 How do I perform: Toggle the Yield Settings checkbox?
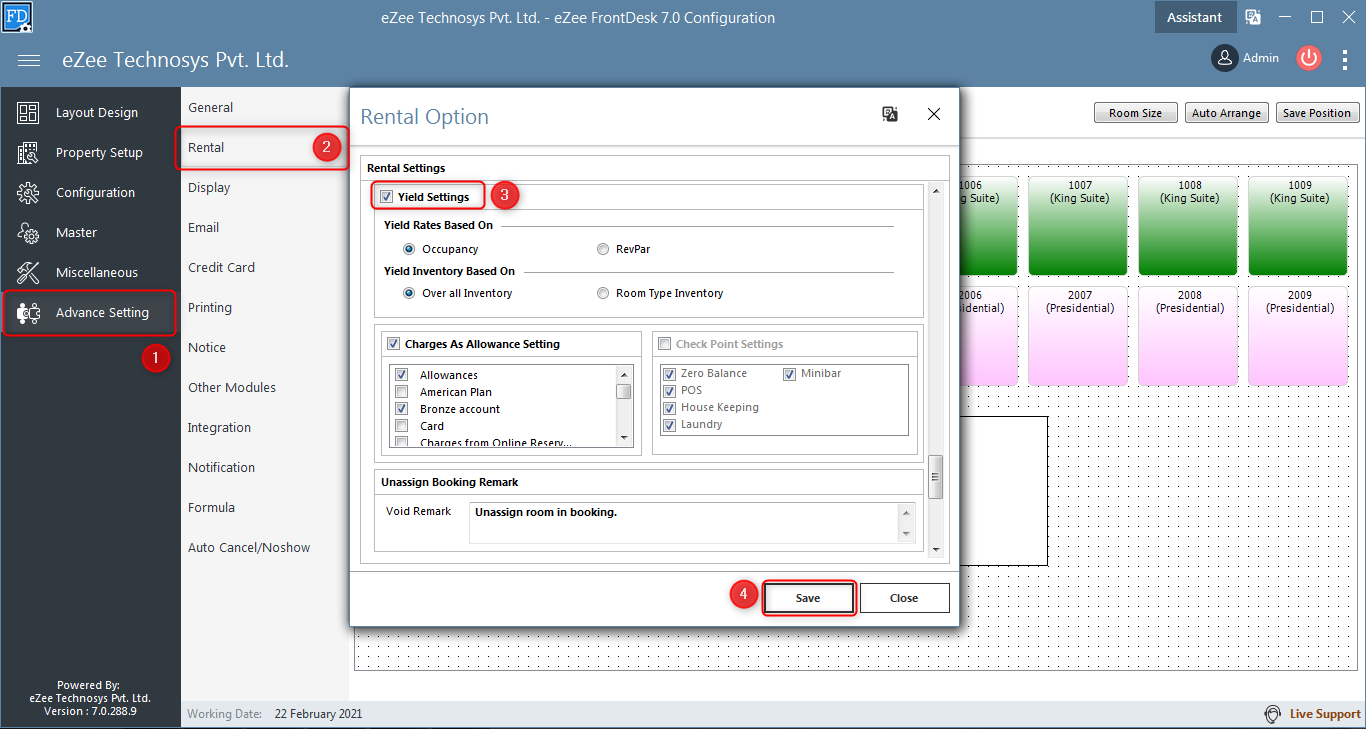click(x=387, y=197)
